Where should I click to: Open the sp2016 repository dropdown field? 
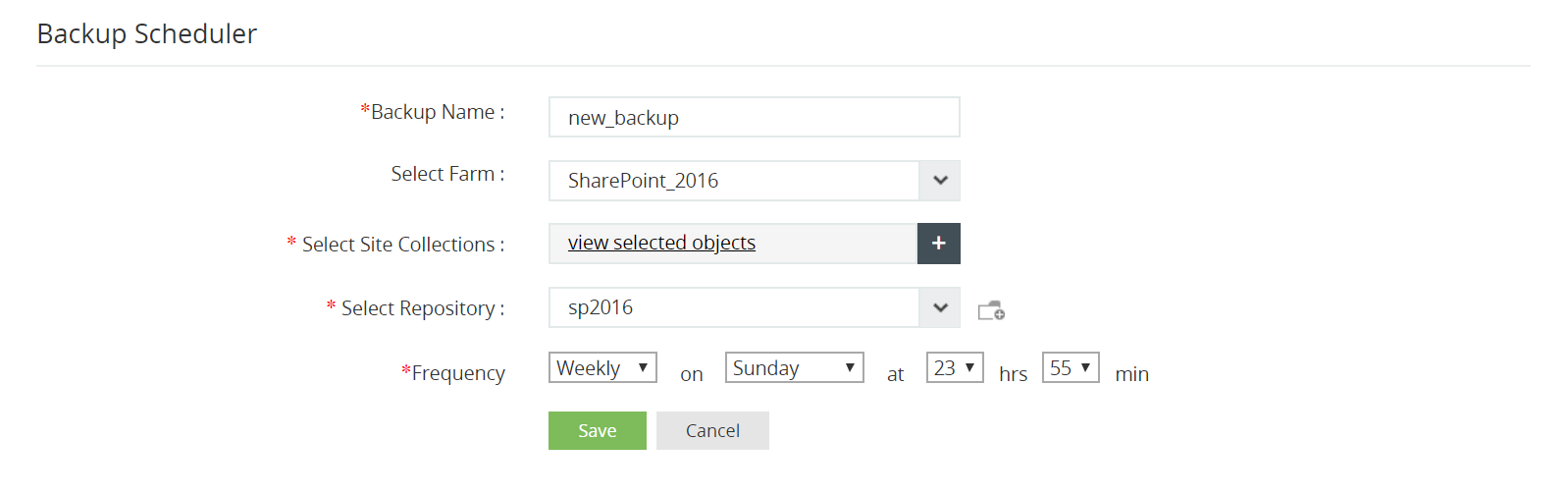point(733,307)
